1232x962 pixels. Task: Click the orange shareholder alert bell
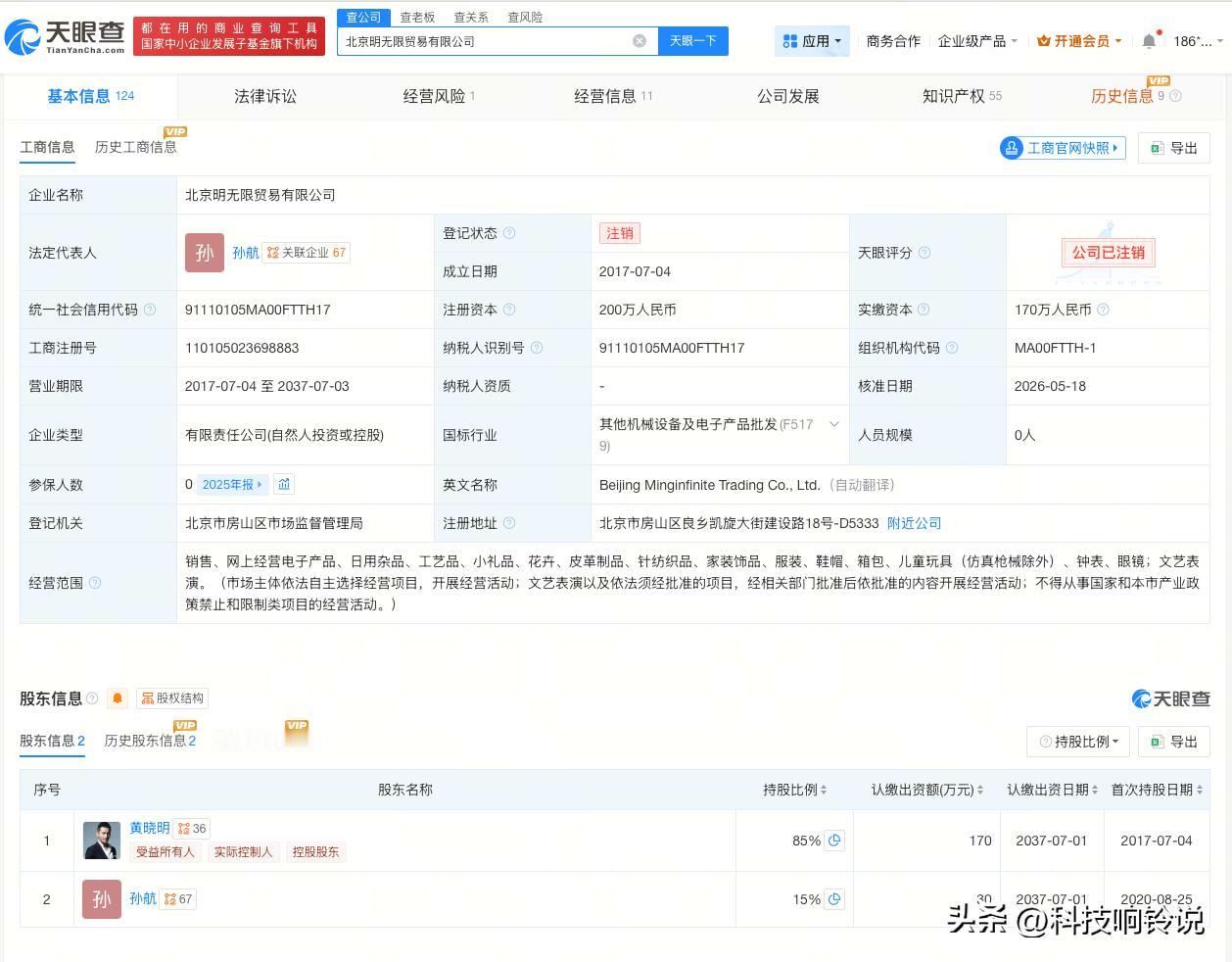coord(118,698)
